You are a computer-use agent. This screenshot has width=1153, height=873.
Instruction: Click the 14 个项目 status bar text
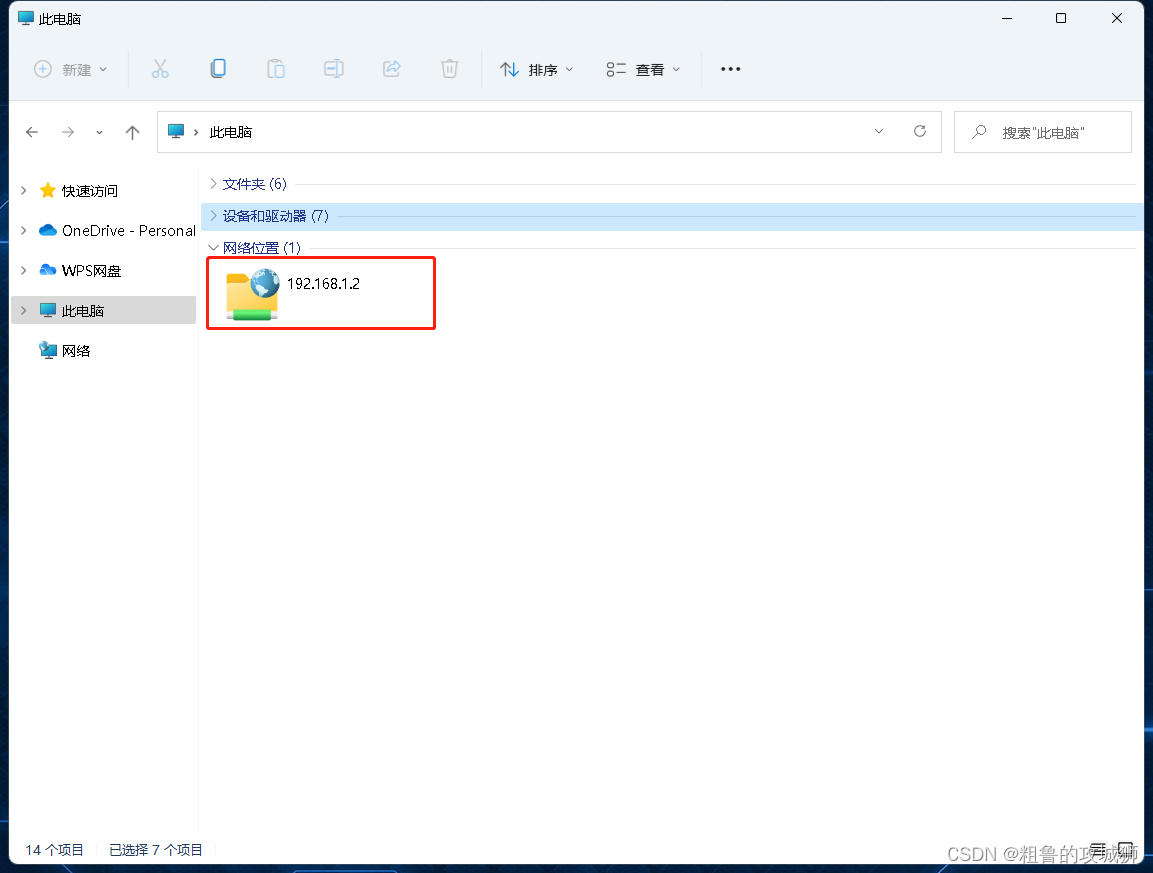click(54, 850)
